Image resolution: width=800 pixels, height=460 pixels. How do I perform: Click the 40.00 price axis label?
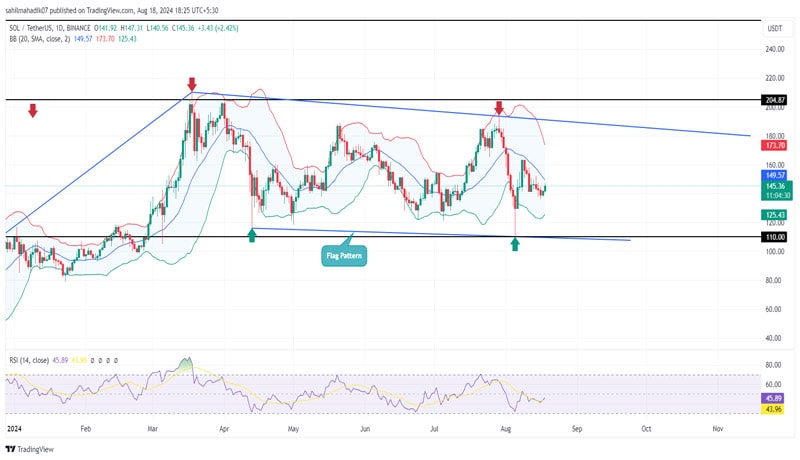coord(773,338)
